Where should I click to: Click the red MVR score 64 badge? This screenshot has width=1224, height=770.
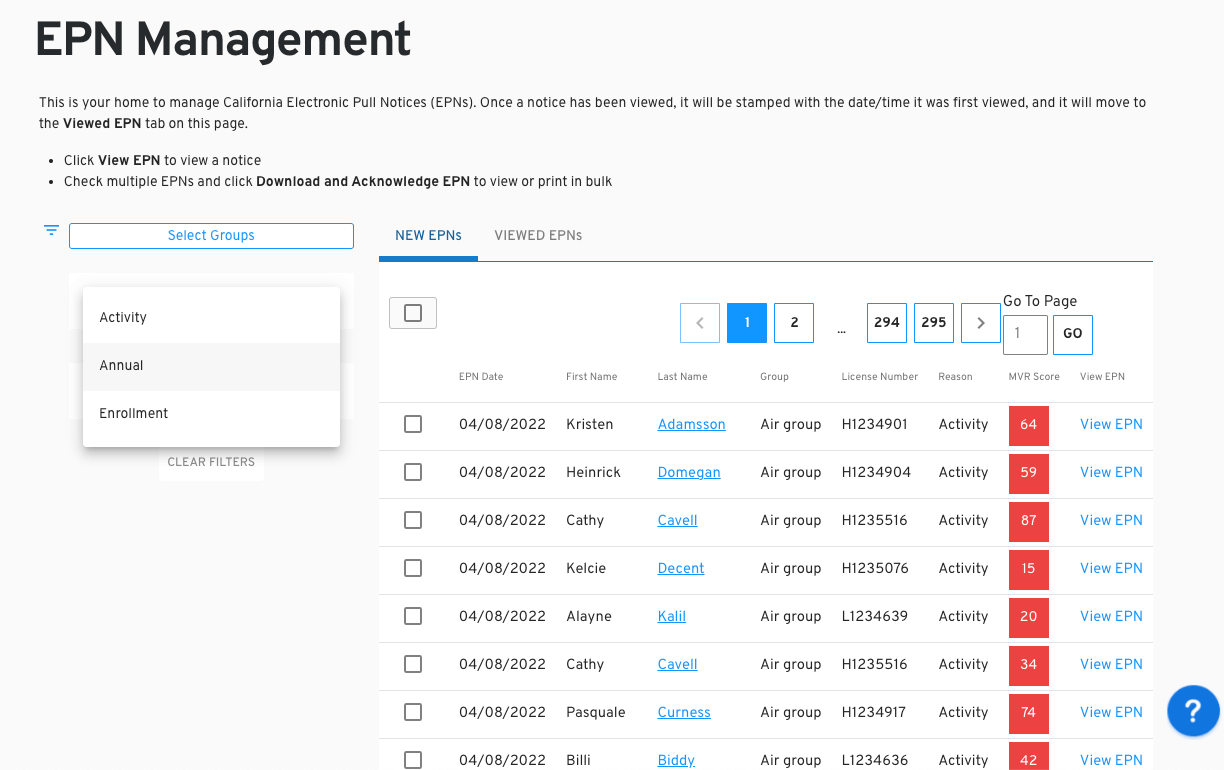pyautogui.click(x=1029, y=424)
